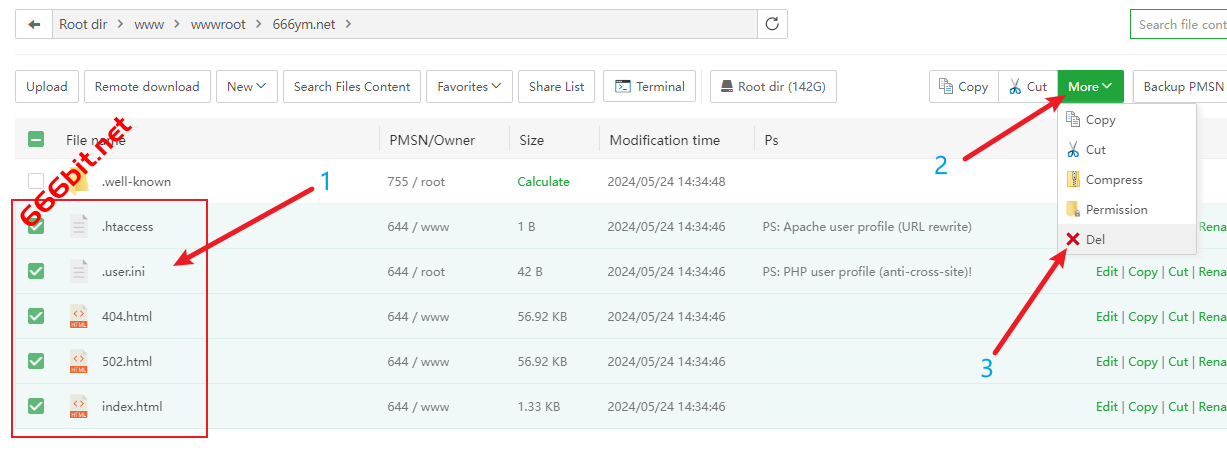The width and height of the screenshot is (1227, 461).
Task: Expand the New dropdown button
Action: tap(246, 87)
